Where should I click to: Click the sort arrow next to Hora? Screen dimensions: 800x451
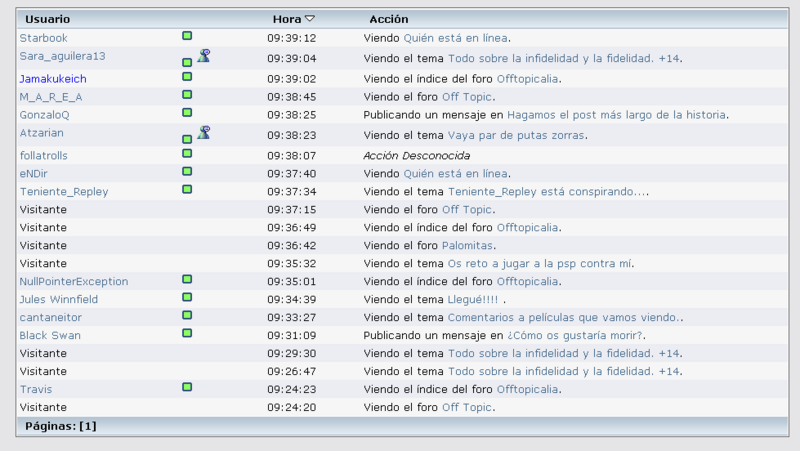[310, 19]
